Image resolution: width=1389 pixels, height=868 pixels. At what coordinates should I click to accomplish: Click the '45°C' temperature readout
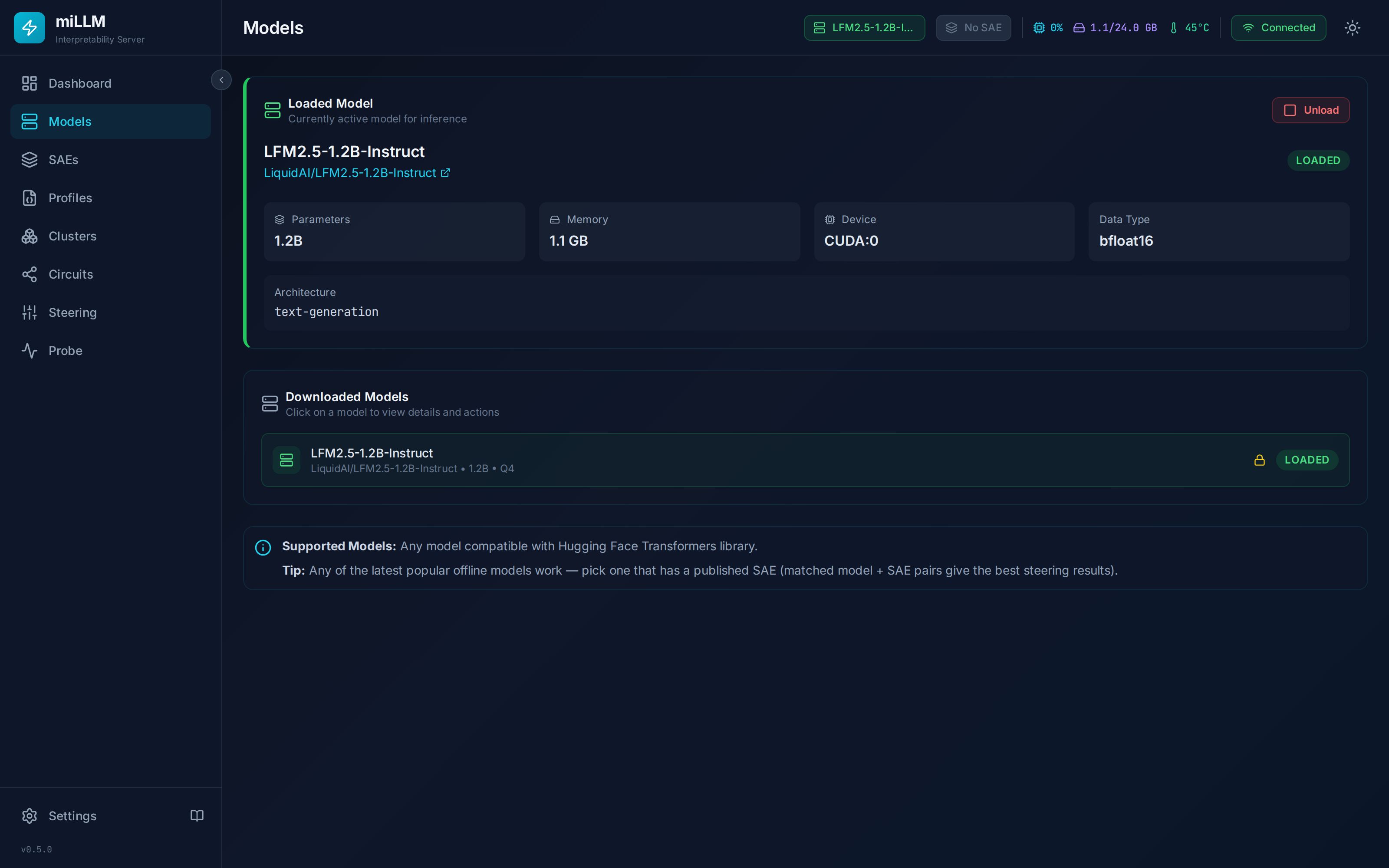[1197, 27]
